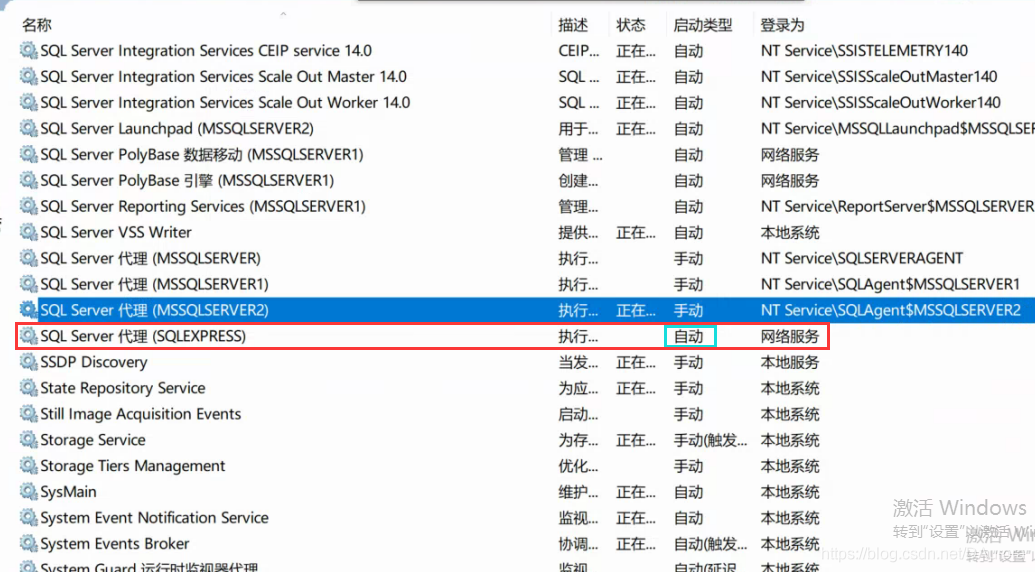Click 优化... description of Storage Tiers Management

(578, 466)
